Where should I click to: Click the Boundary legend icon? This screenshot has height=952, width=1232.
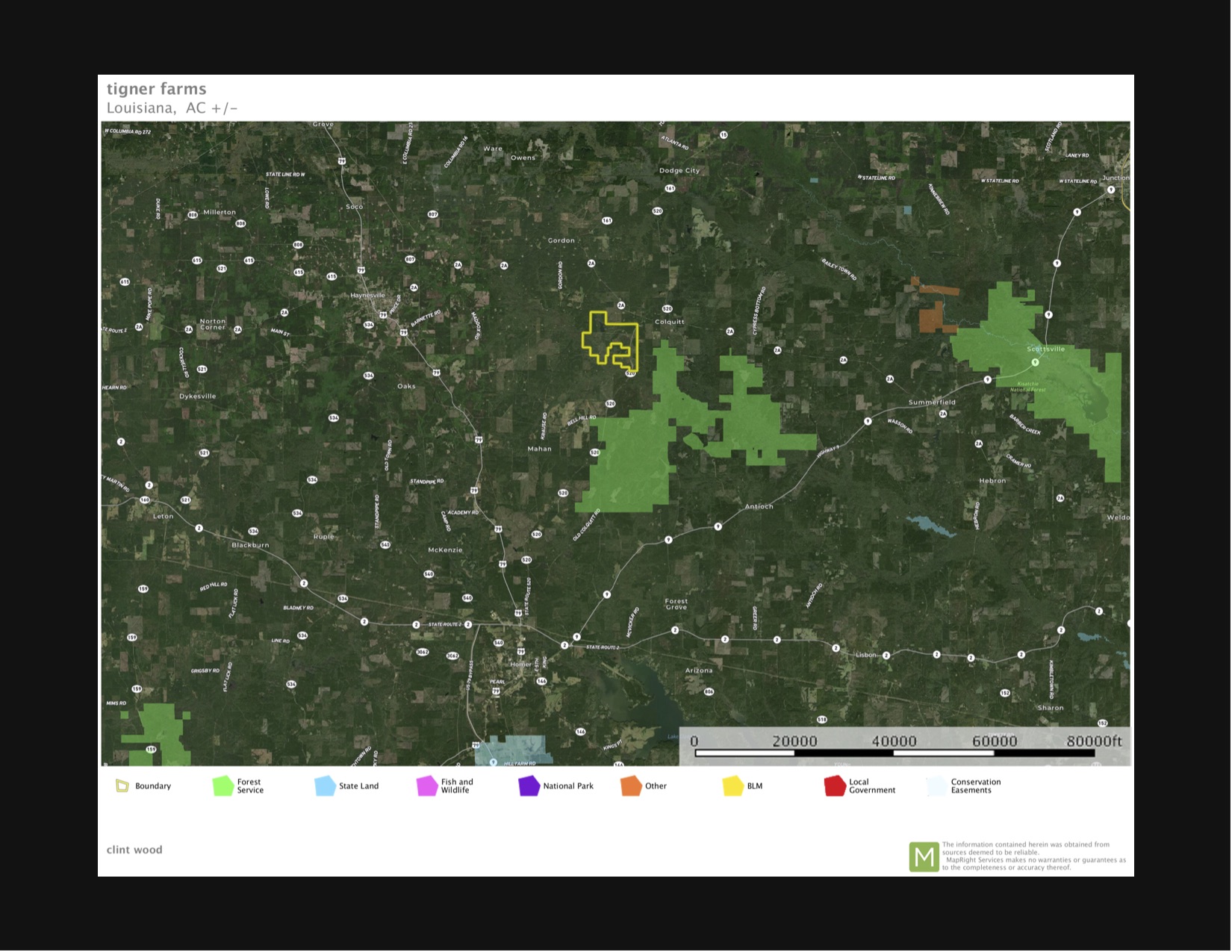click(x=122, y=786)
